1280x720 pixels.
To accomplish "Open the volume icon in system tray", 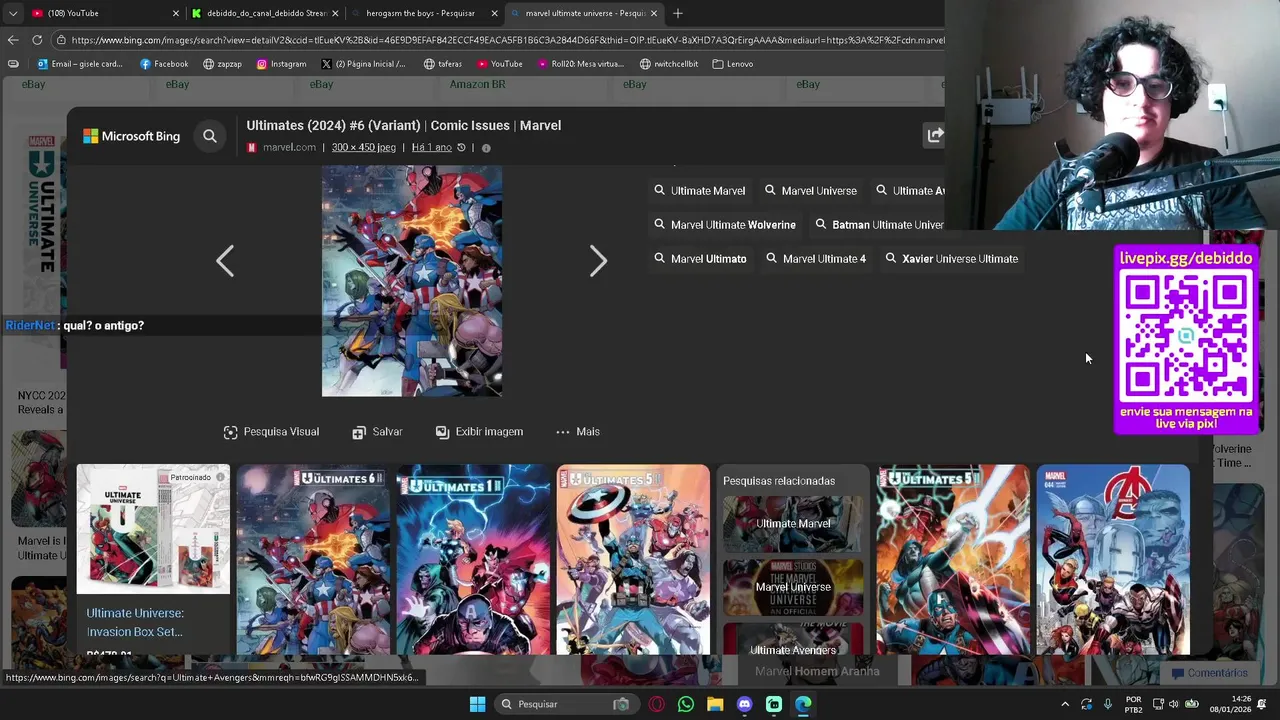I will tap(1174, 704).
